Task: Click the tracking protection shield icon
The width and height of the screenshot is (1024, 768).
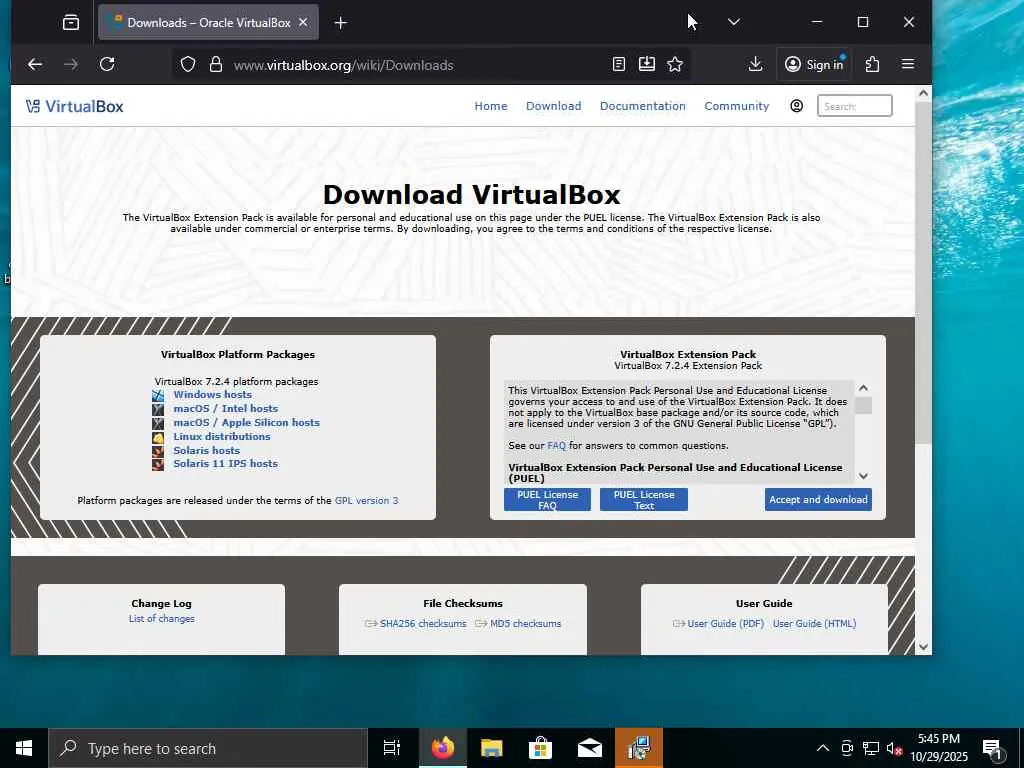Action: [188, 65]
